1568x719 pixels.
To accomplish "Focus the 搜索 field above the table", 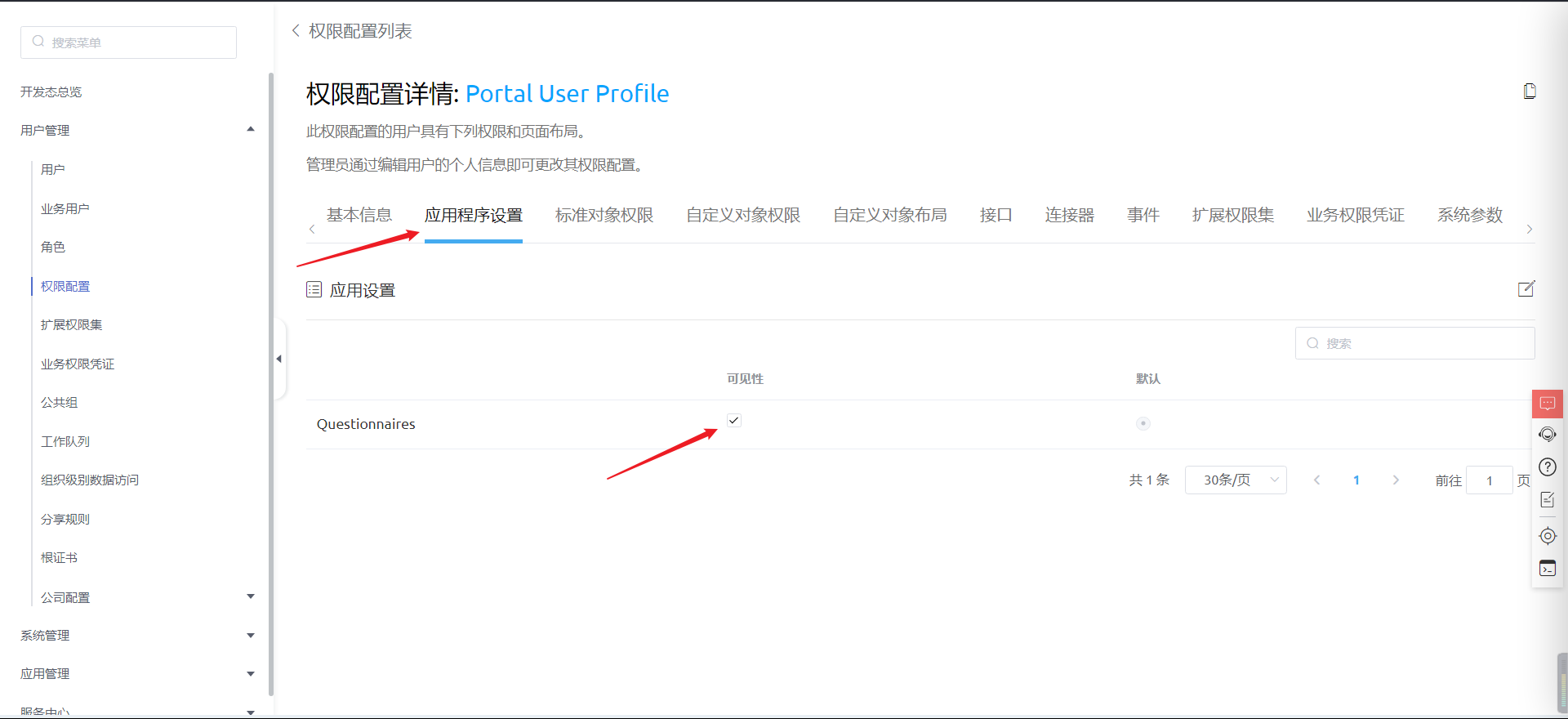I will click(1414, 343).
